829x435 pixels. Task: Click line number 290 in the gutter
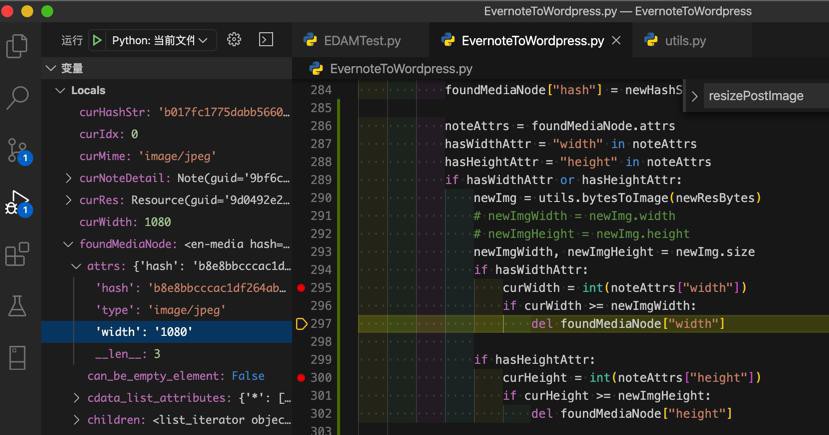click(321, 198)
